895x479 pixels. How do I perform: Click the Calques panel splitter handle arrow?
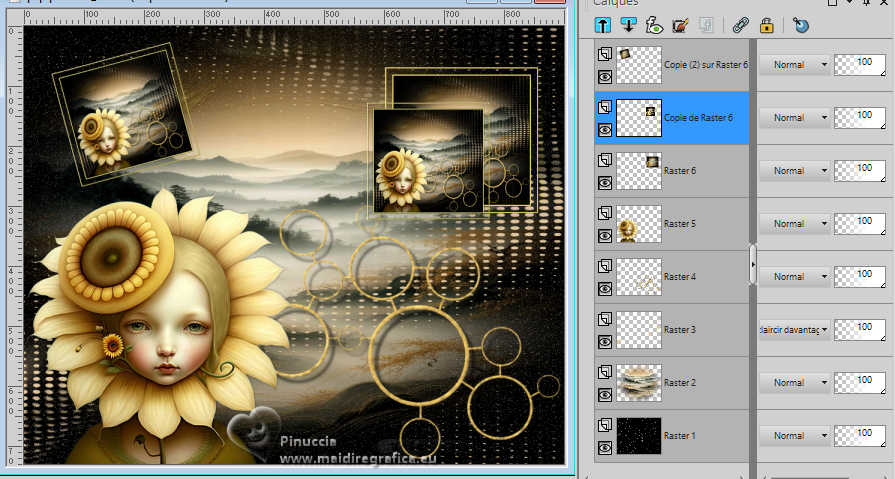tap(753, 265)
